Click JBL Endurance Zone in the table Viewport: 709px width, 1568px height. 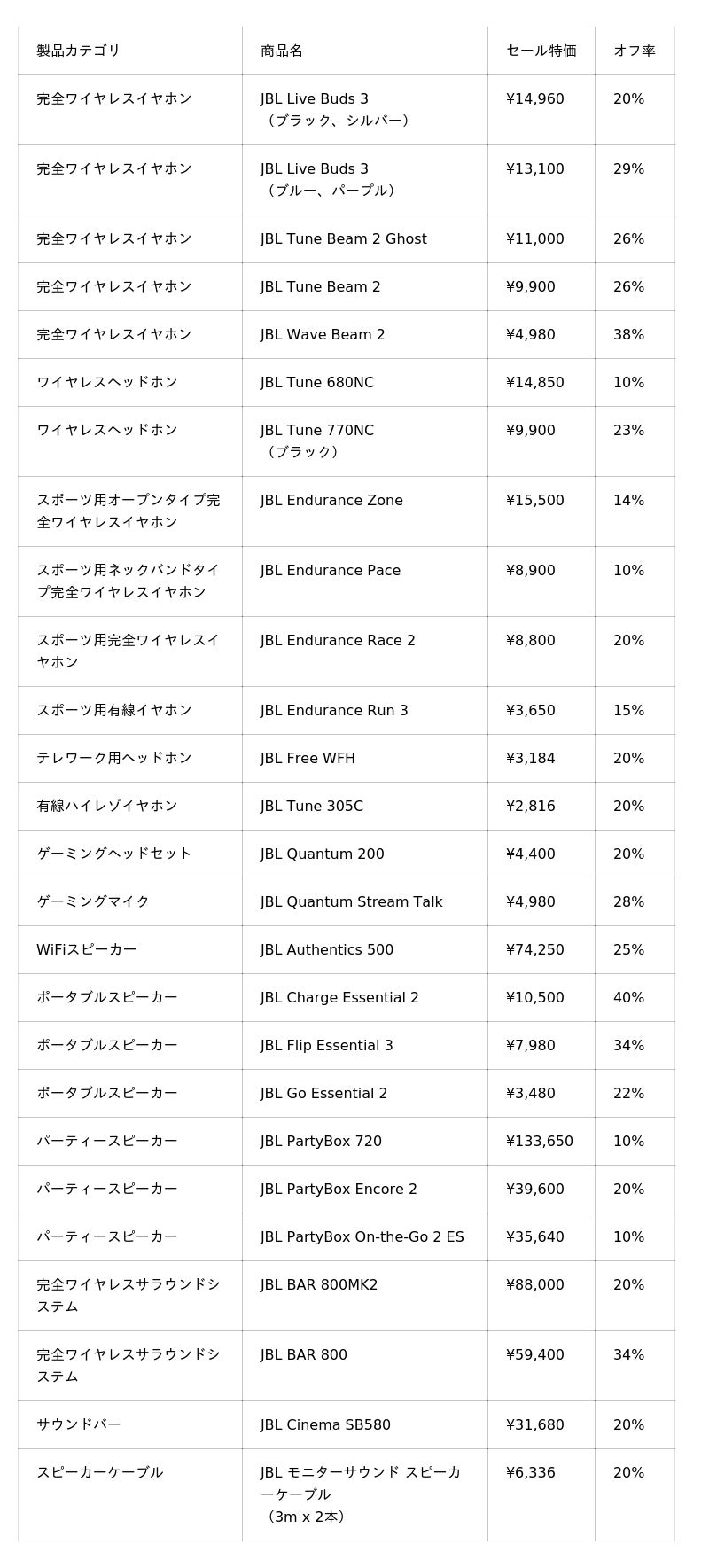point(331,501)
